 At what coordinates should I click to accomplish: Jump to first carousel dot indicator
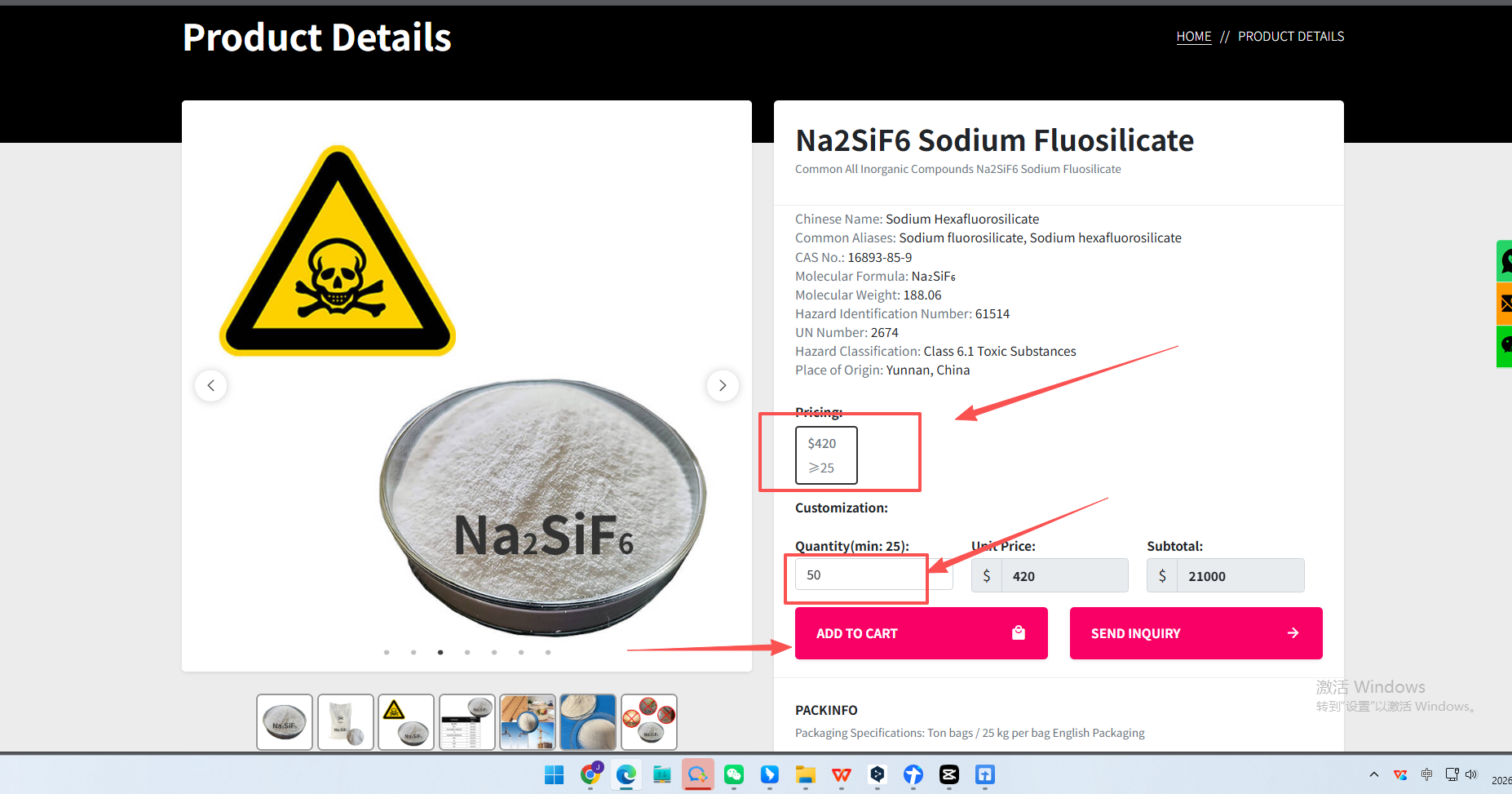(387, 652)
